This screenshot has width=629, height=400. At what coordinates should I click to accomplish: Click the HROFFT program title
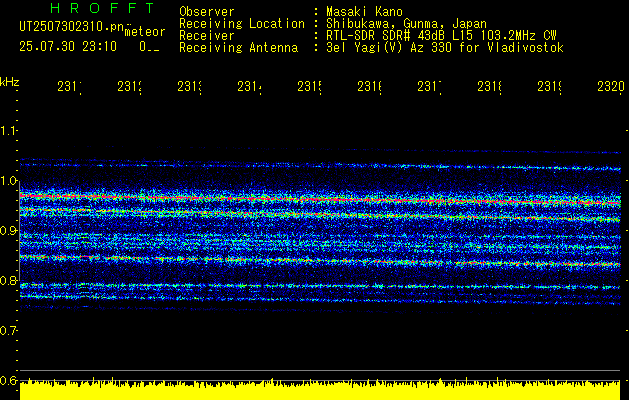[103, 8]
